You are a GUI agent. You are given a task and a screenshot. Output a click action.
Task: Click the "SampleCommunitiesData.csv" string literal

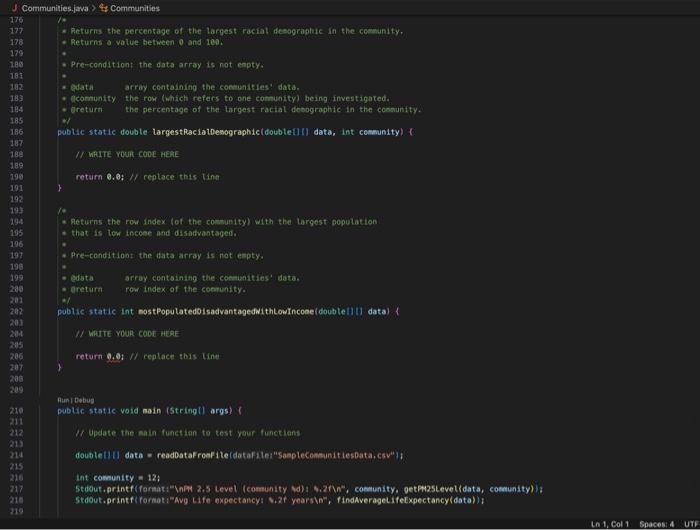tap(335, 455)
